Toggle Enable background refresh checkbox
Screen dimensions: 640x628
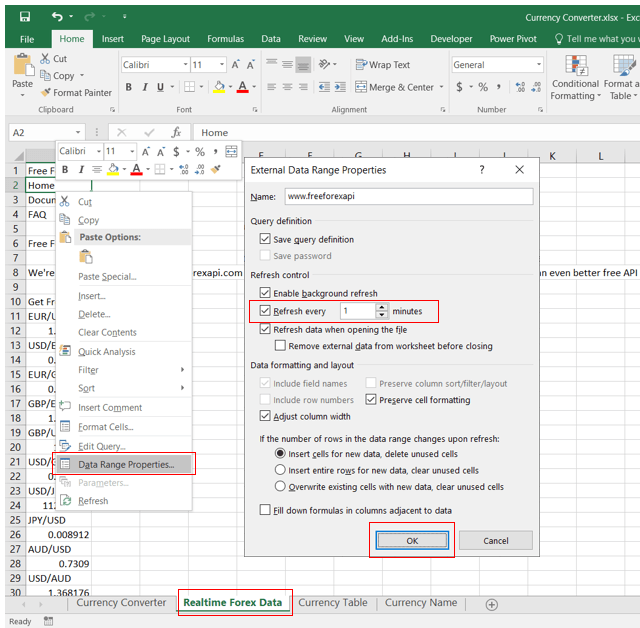265,293
